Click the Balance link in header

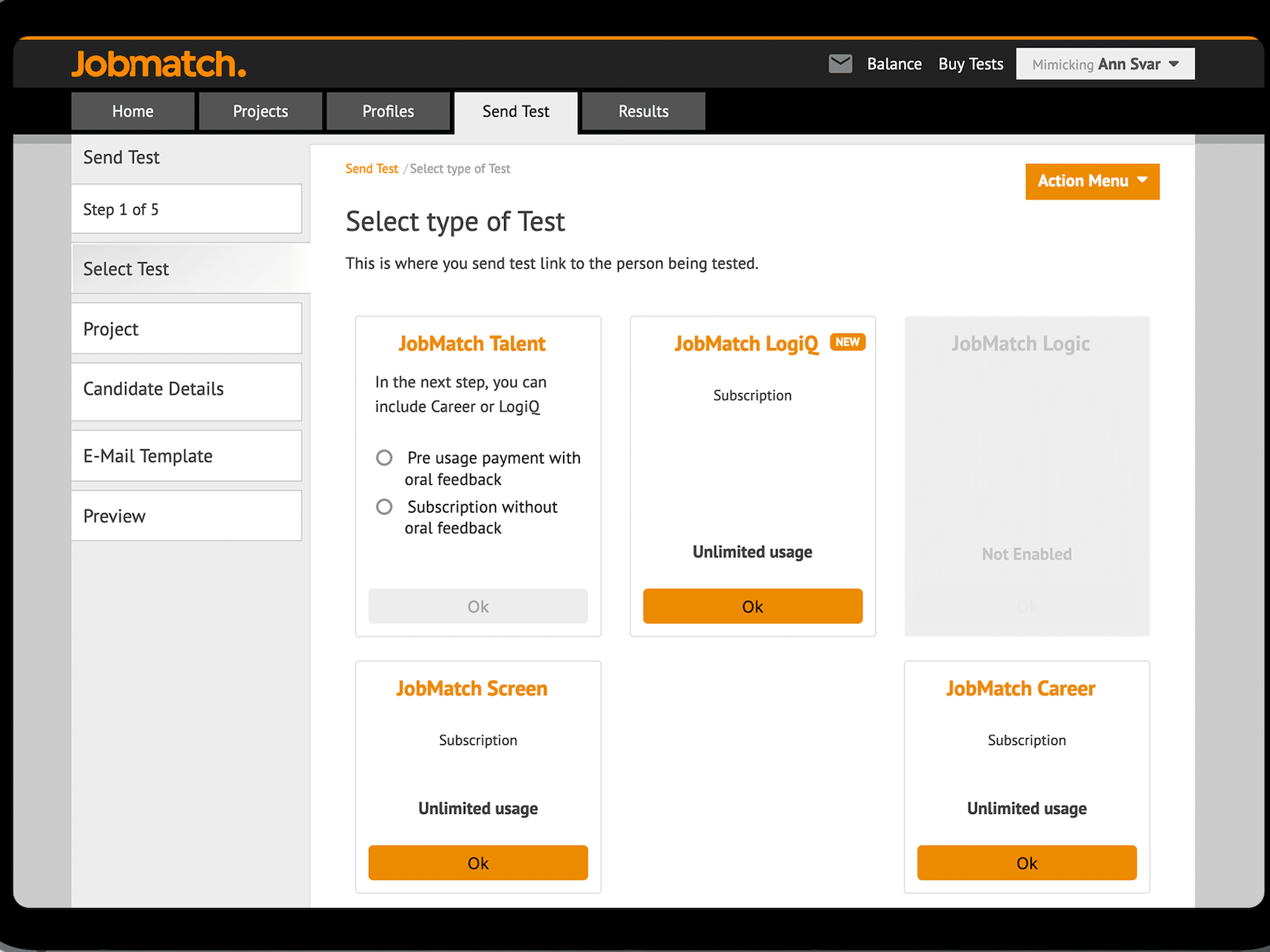[894, 64]
